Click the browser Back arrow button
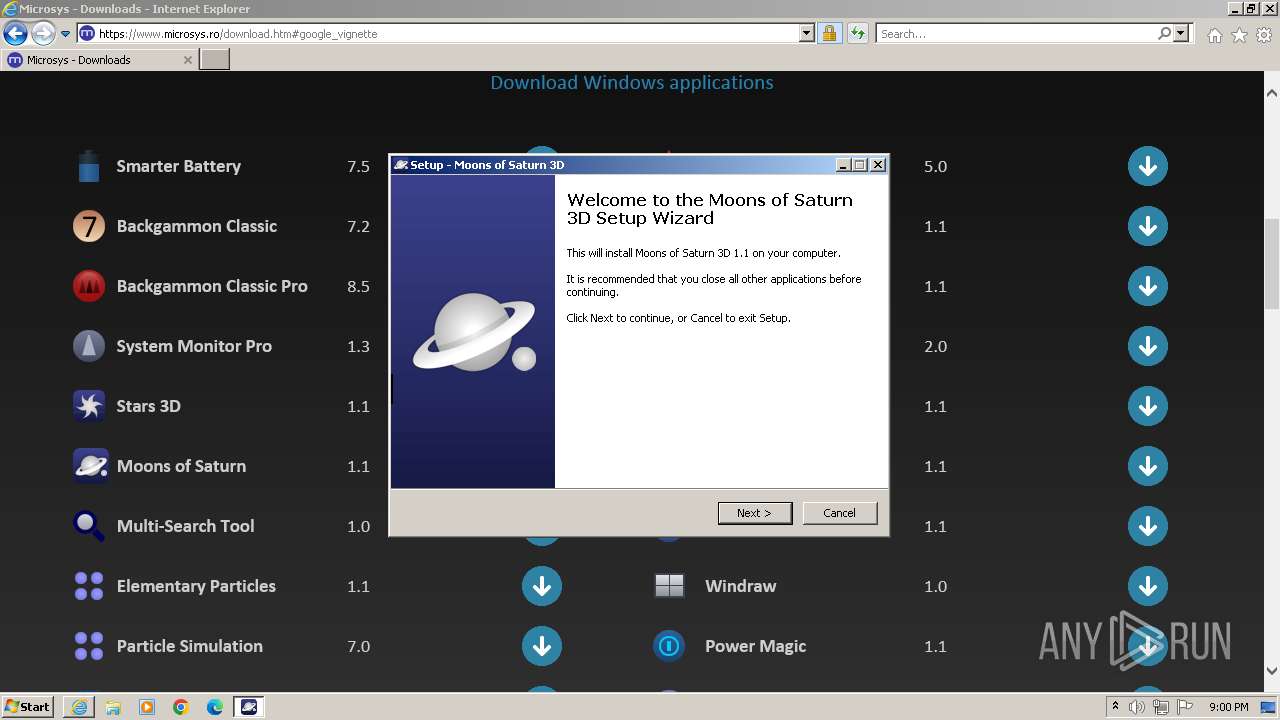The width and height of the screenshot is (1280, 720). point(15,33)
